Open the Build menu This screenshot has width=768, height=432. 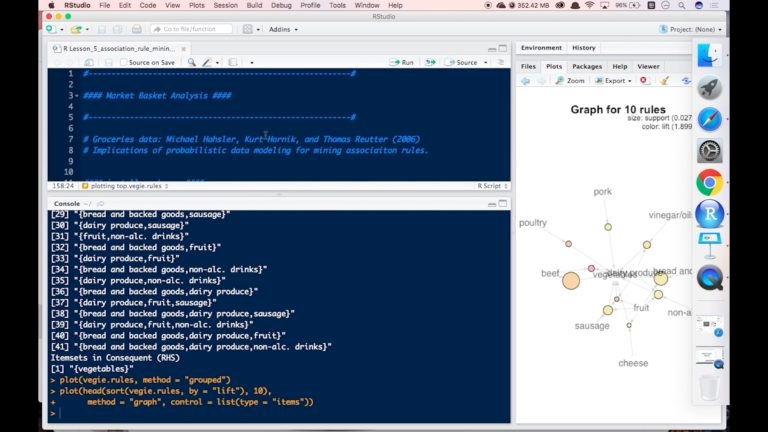[254, 5]
